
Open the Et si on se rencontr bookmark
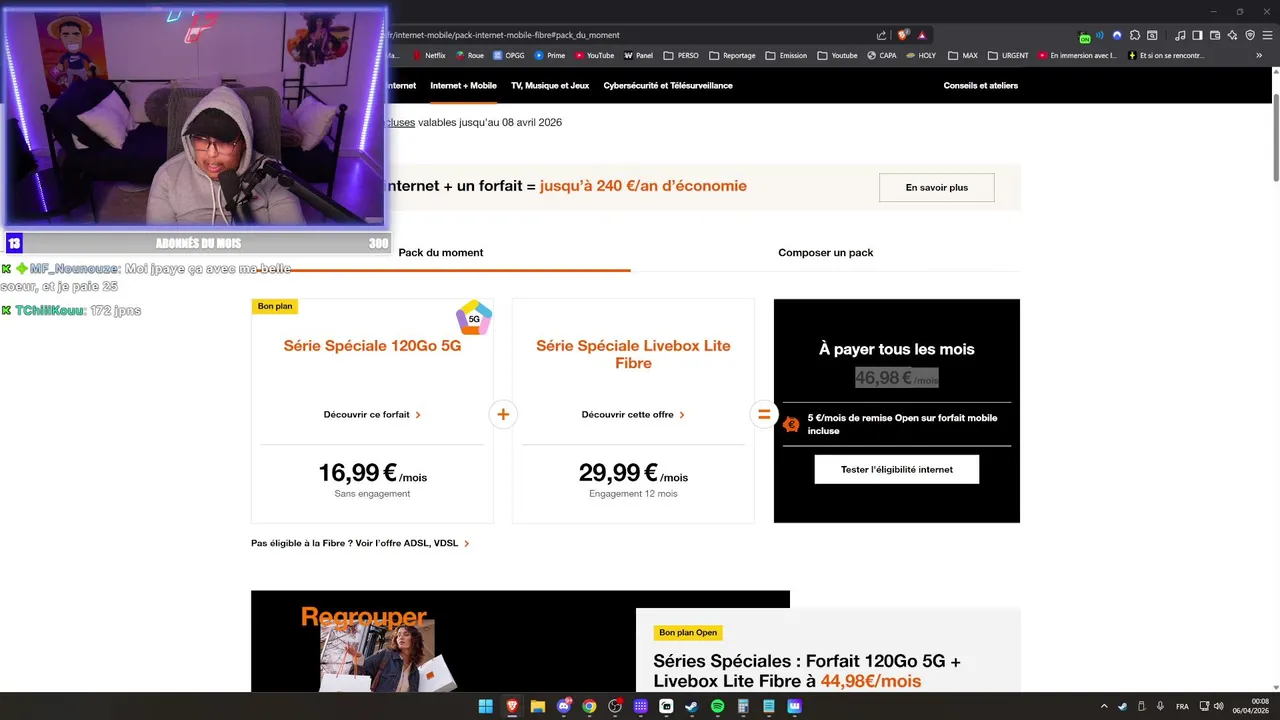(1166, 55)
